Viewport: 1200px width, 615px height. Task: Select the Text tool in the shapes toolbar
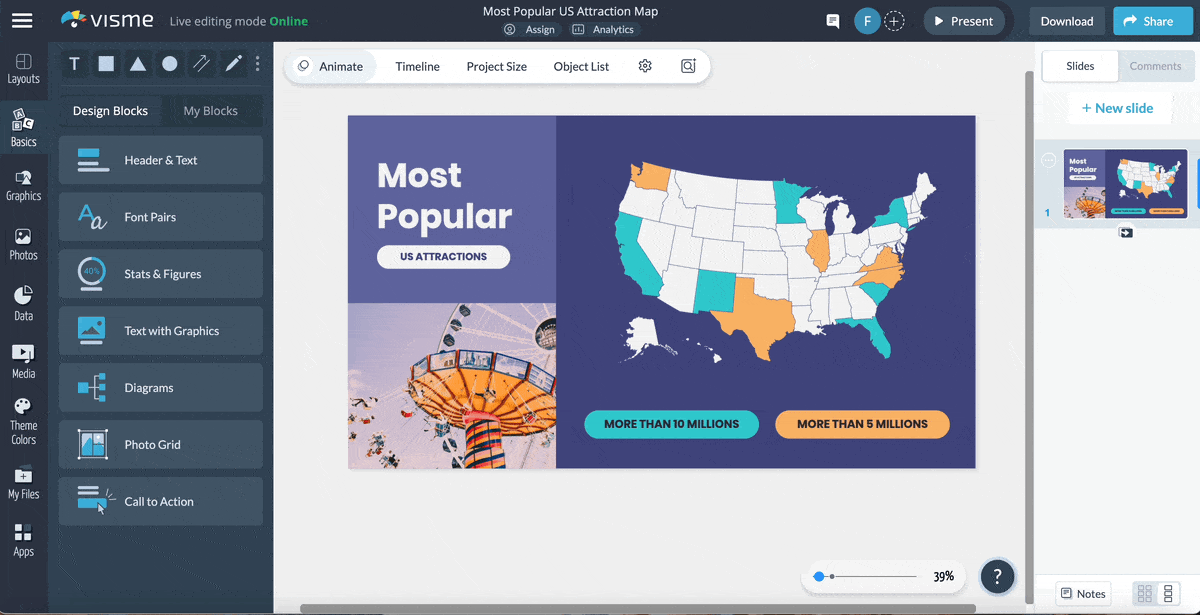pos(74,64)
